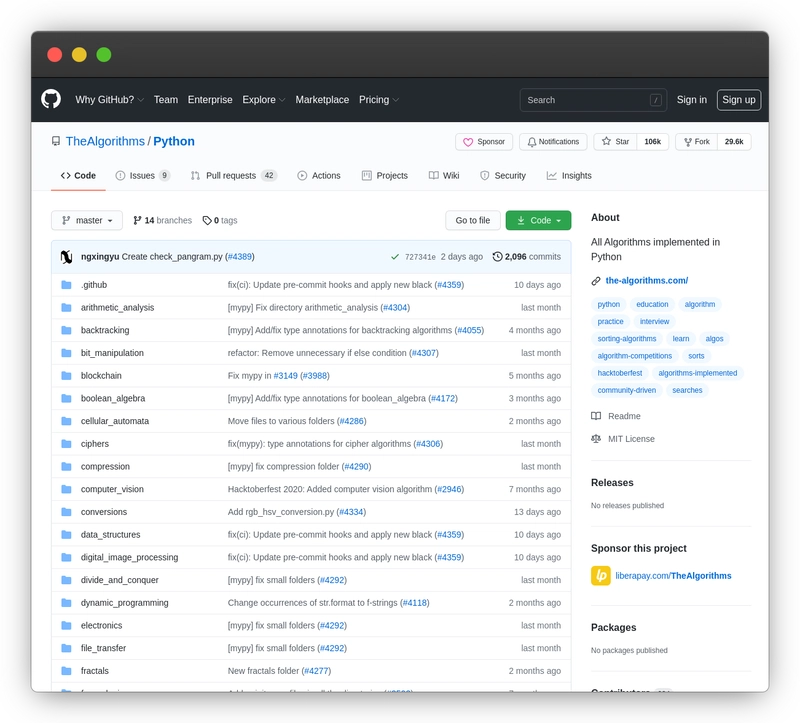This screenshot has width=800, height=723.
Task: Star the Python repository
Action: tap(615, 142)
